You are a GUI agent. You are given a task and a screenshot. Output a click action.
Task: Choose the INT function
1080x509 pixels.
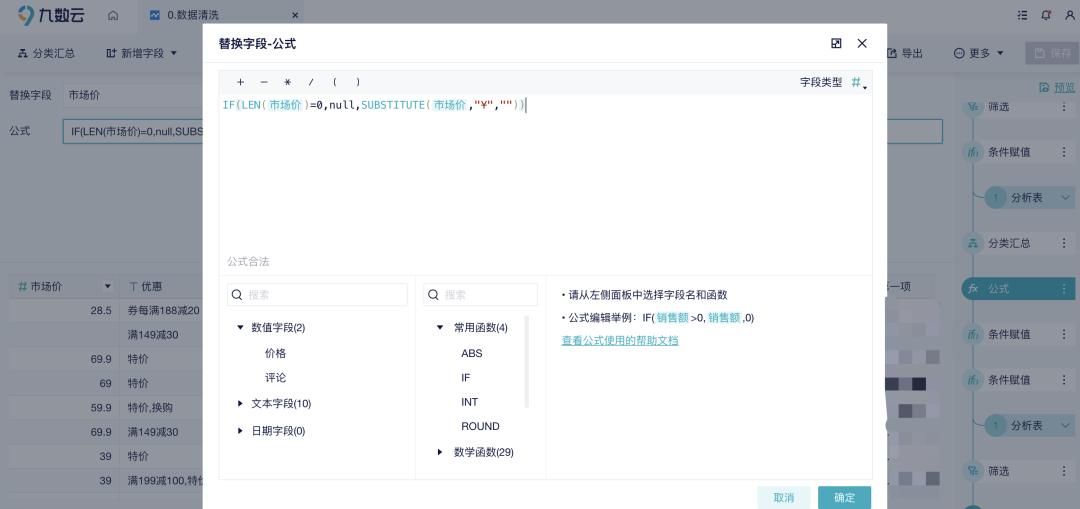click(470, 402)
